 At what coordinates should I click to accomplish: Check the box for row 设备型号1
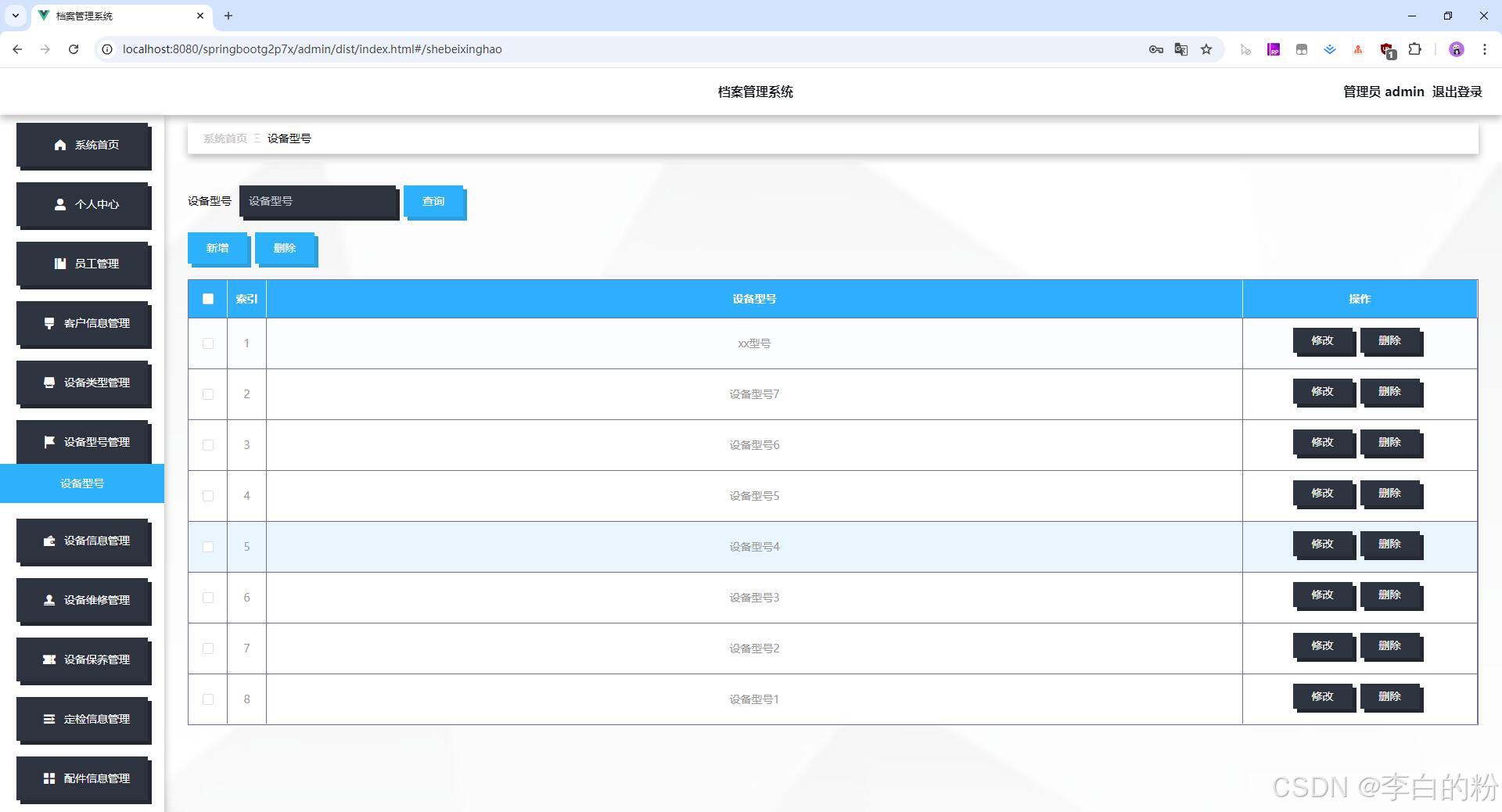point(208,699)
